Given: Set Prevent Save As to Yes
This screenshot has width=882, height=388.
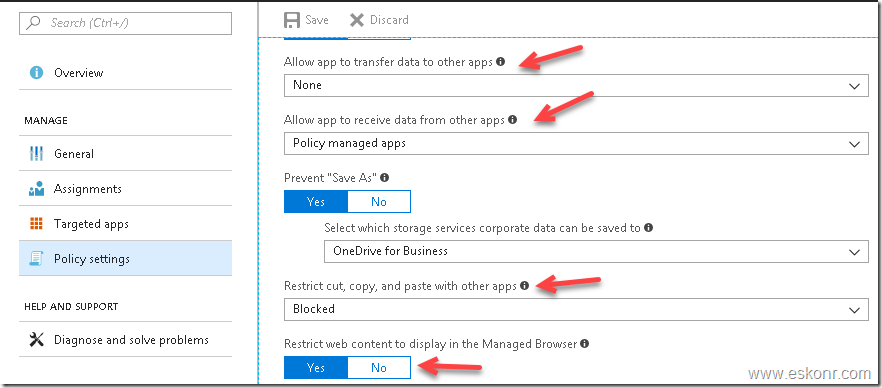Looking at the screenshot, I should click(x=316, y=201).
